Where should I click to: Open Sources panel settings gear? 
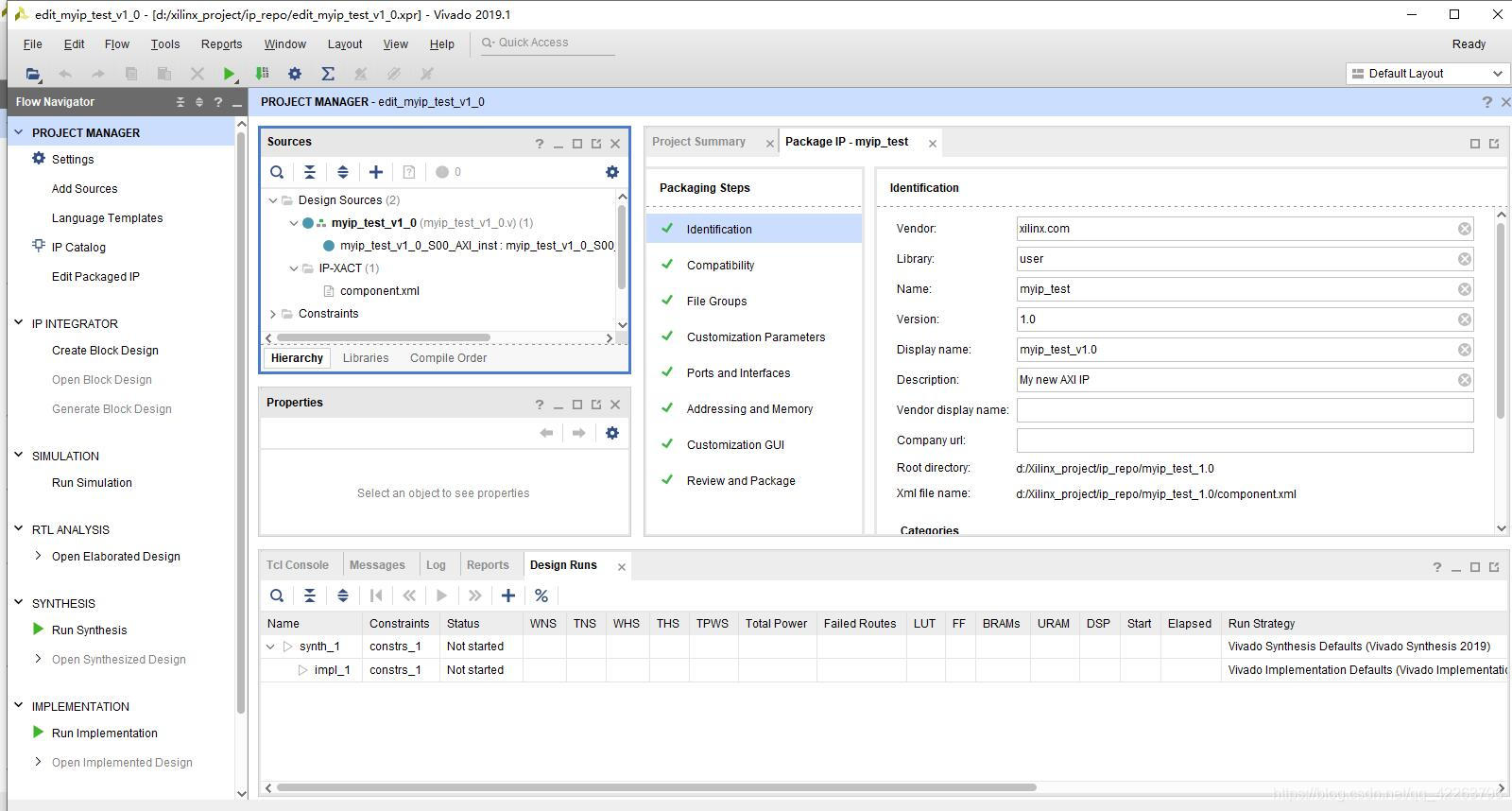coord(612,172)
